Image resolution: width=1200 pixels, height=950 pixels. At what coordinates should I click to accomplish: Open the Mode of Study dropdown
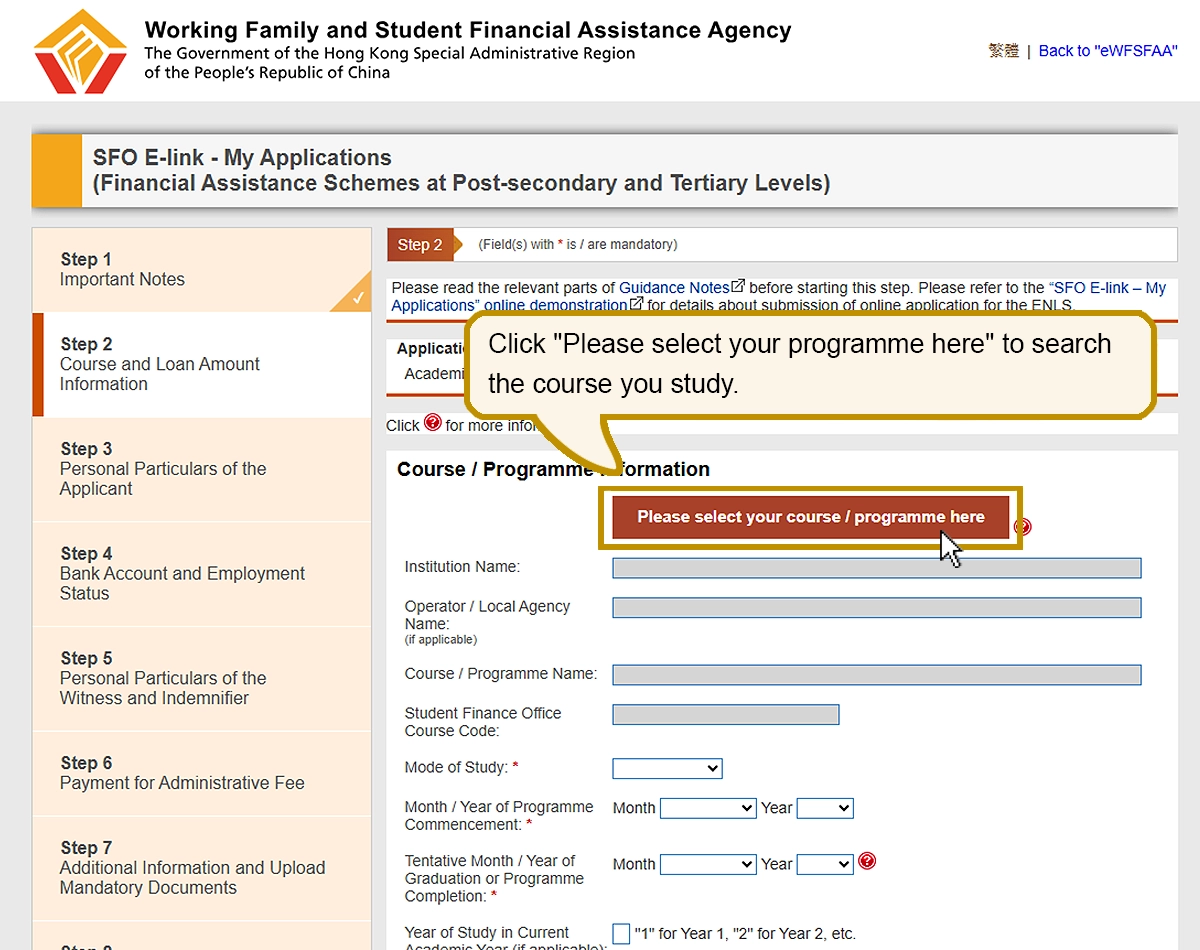coord(667,768)
